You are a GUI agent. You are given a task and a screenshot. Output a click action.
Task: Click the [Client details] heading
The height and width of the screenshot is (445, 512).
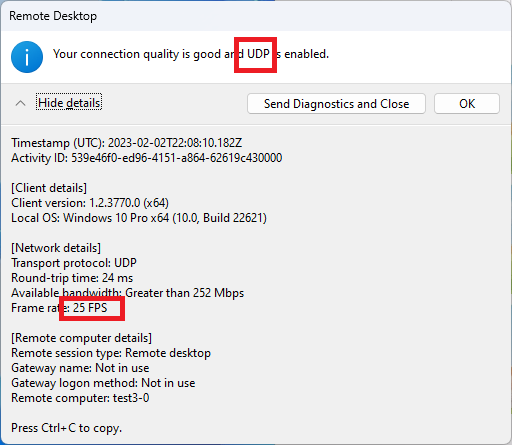pos(49,188)
